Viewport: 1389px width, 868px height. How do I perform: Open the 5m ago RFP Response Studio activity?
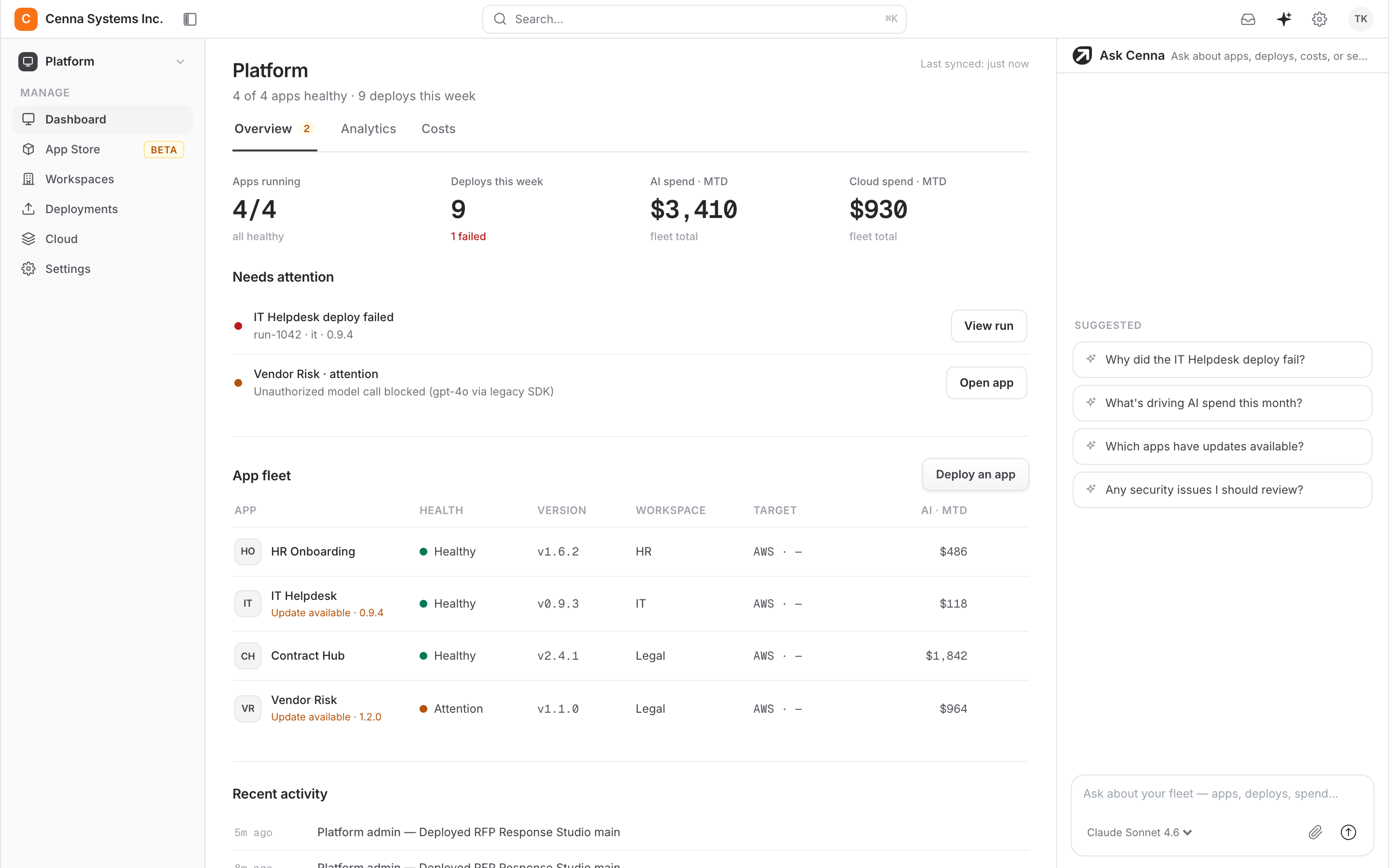[x=630, y=832]
